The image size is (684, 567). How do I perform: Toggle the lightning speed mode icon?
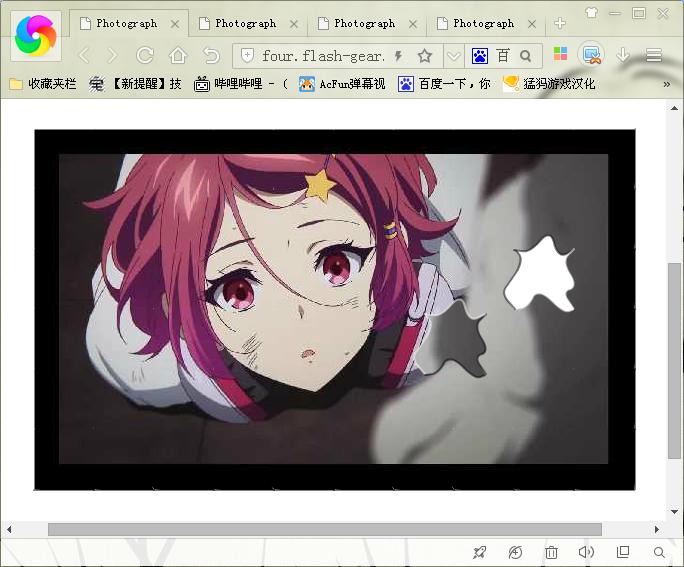point(399,56)
